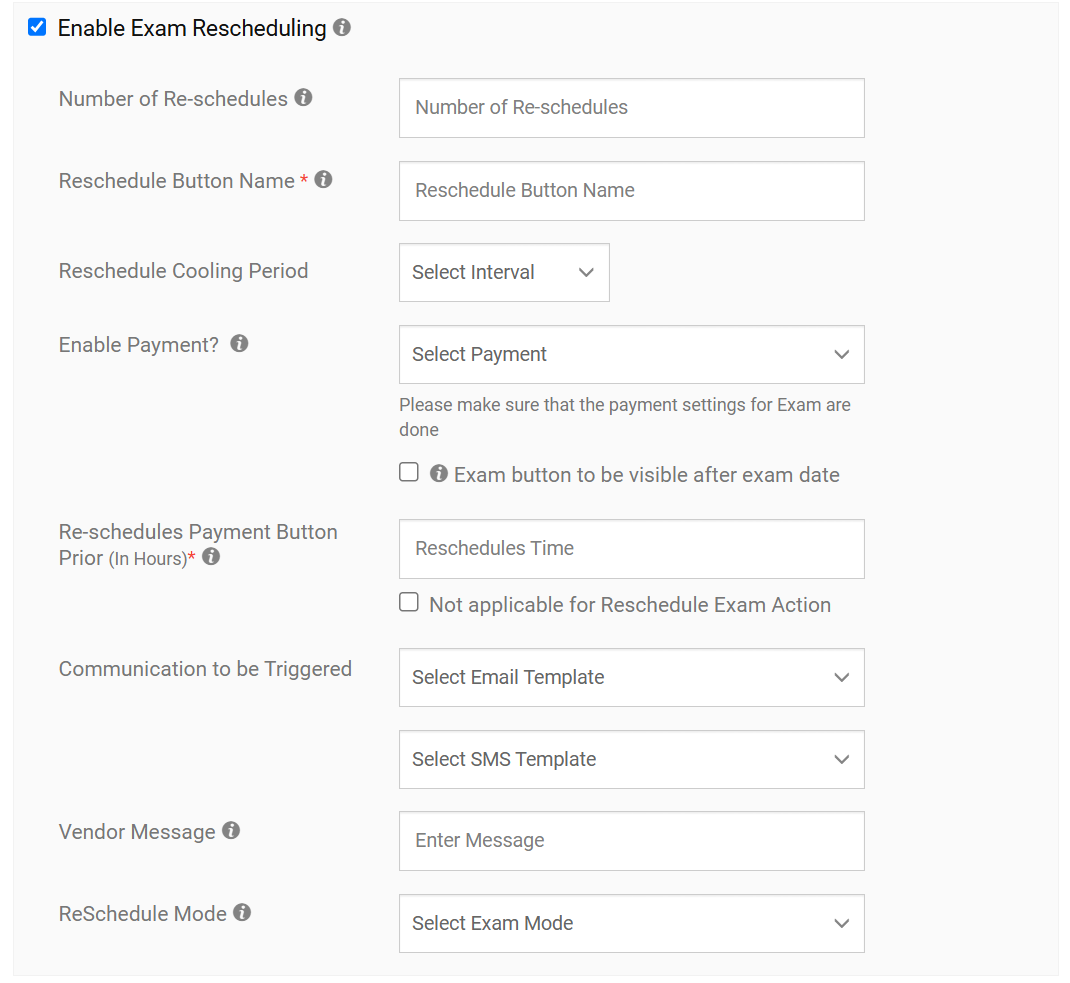Image resolution: width=1070 pixels, height=983 pixels.
Task: Open the Select Email Template dropdown
Action: 631,677
